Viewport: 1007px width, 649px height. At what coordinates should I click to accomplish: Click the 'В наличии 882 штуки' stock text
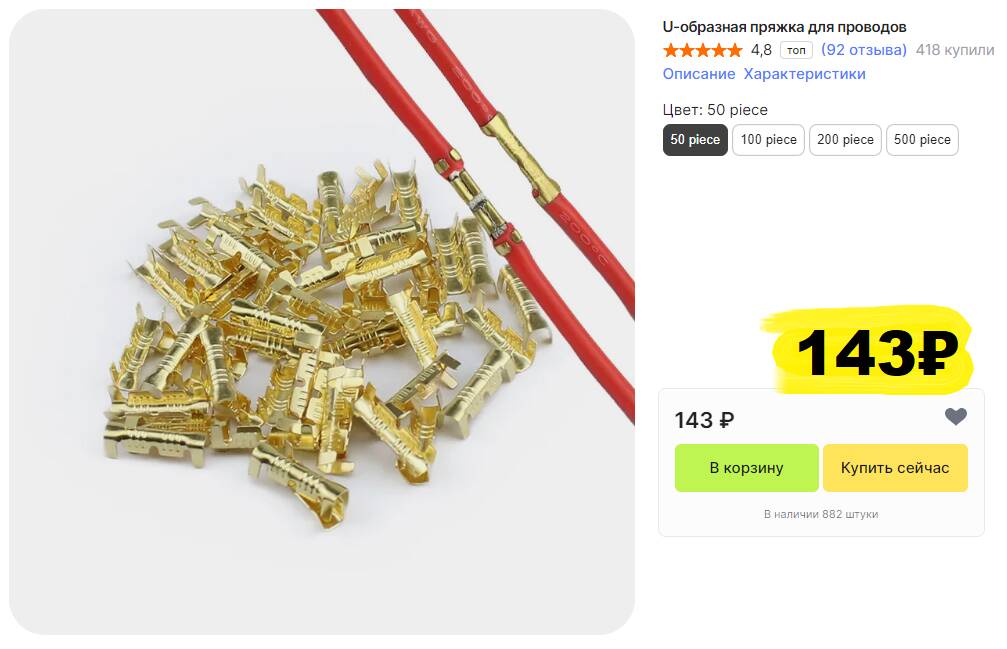[821, 514]
